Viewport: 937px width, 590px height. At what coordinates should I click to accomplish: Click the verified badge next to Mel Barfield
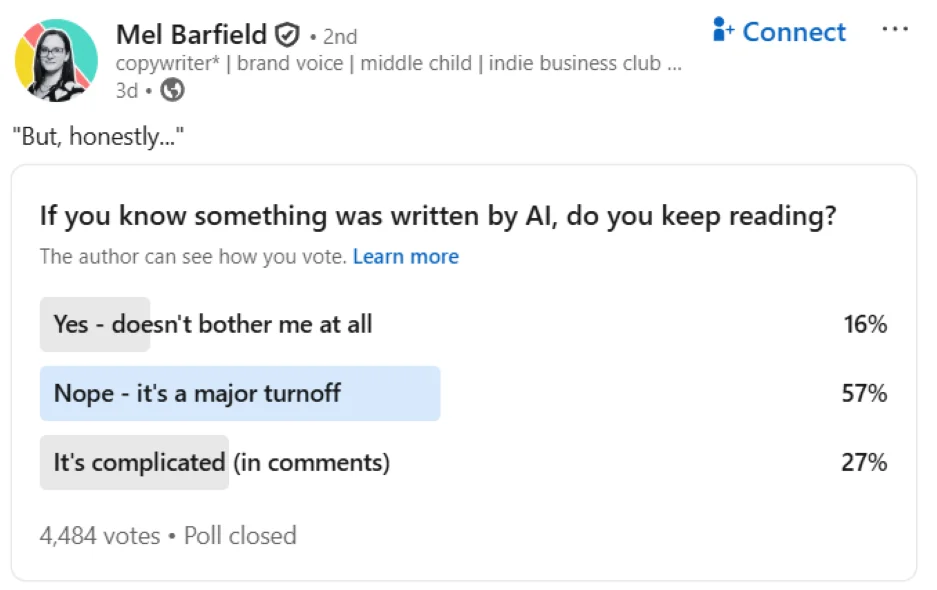tap(286, 33)
